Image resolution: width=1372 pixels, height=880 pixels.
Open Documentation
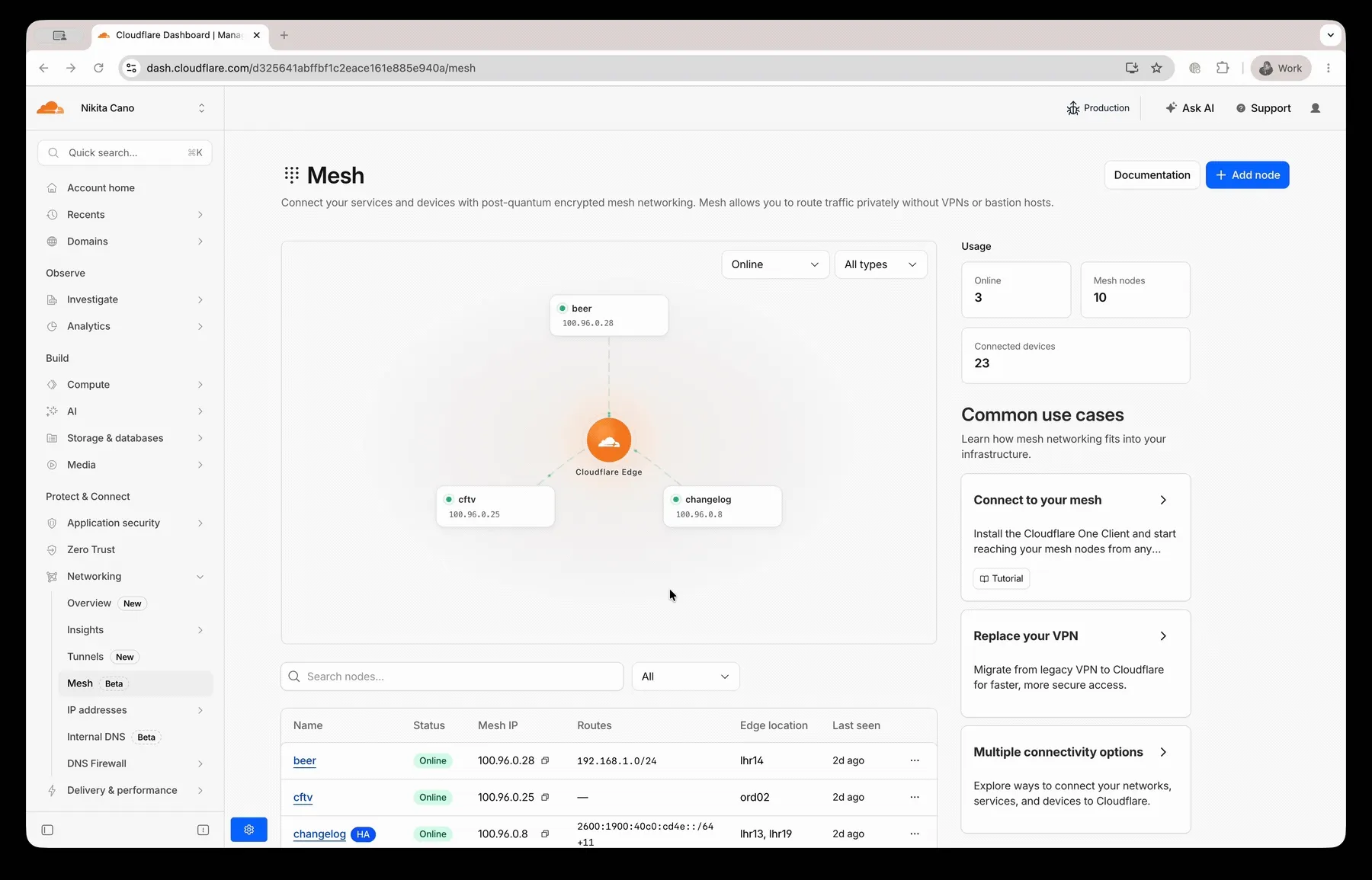(x=1152, y=175)
